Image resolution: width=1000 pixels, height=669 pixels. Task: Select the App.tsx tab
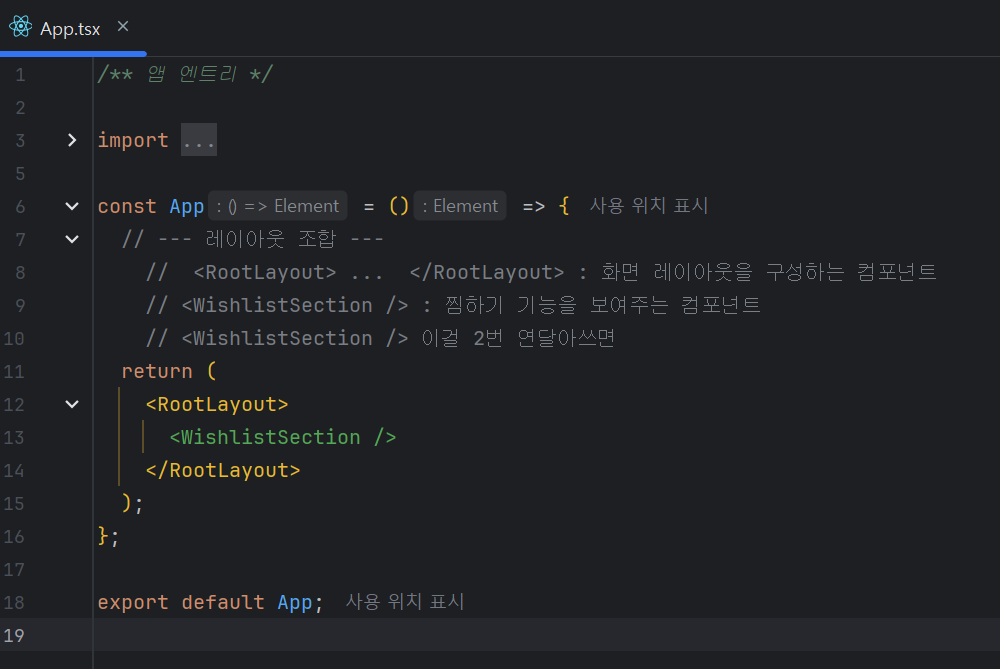point(70,28)
